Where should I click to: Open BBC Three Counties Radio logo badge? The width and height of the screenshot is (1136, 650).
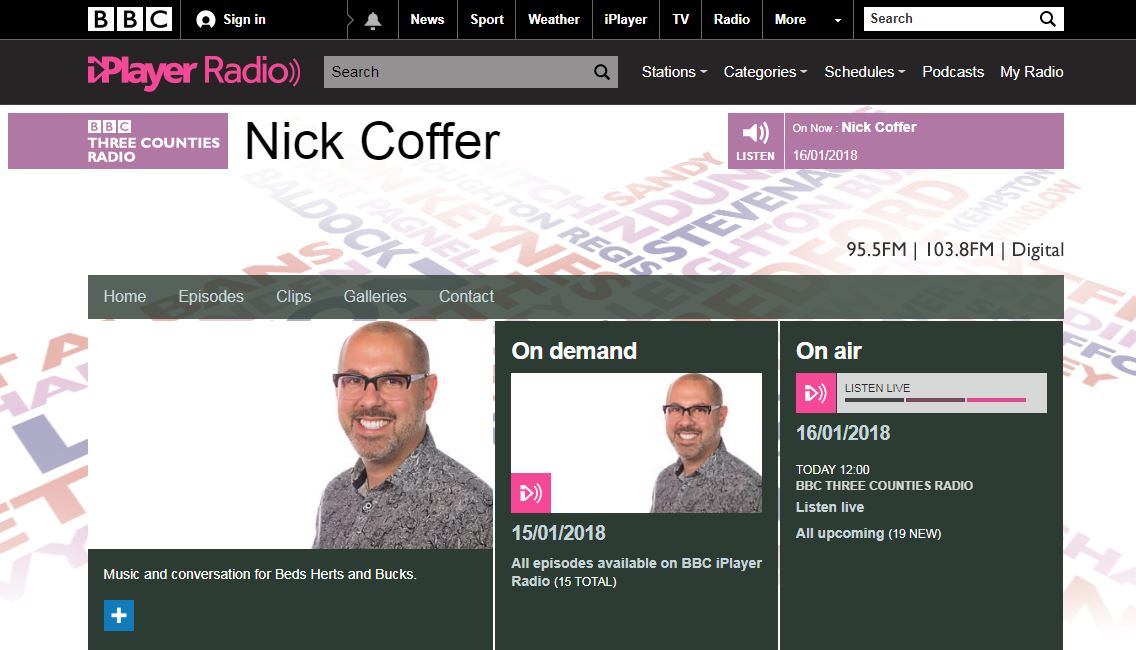click(x=118, y=141)
